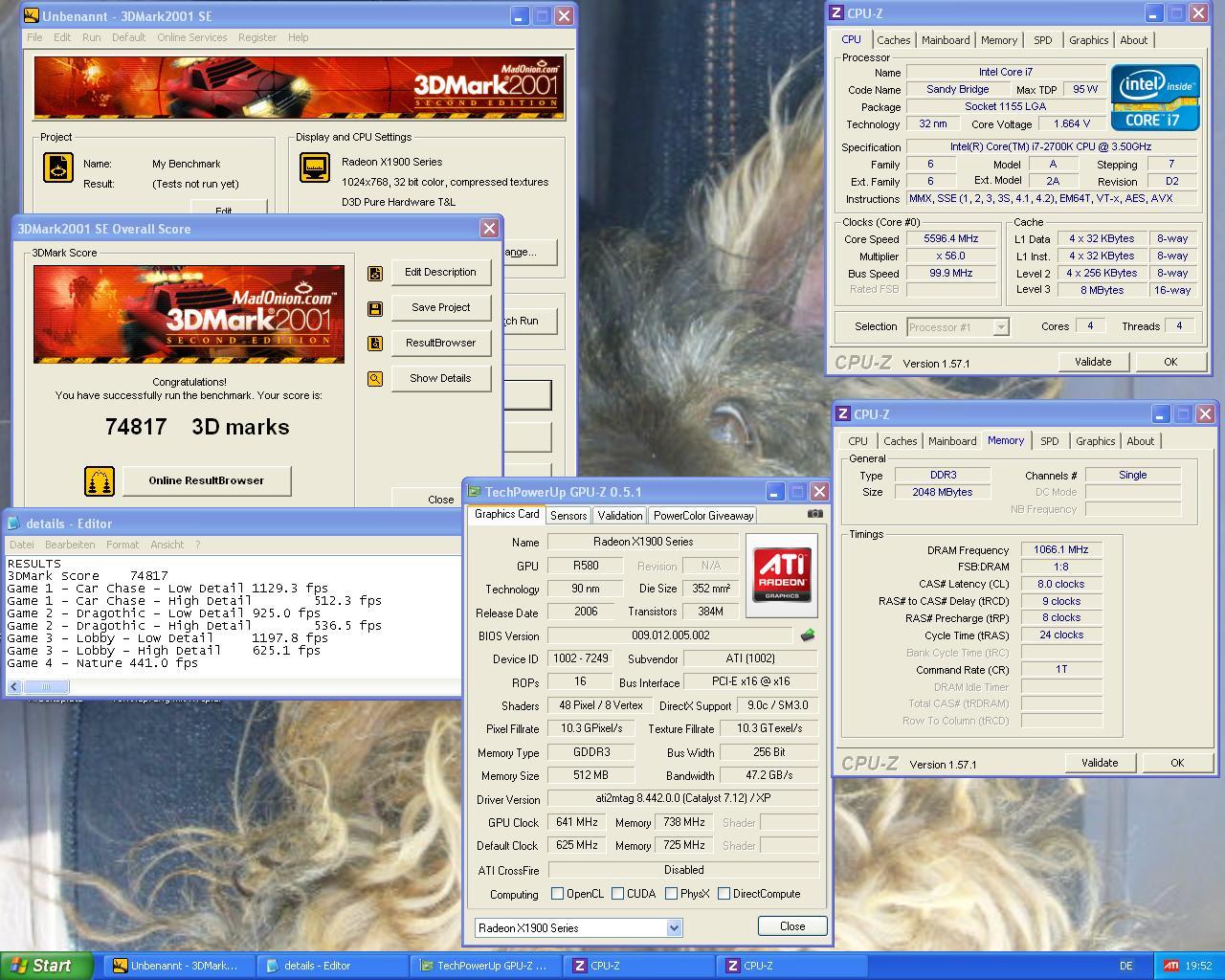Switch to TechPowerUp GPU-Z taskbar button
Image resolution: width=1225 pixels, height=980 pixels.
pyautogui.click(x=485, y=966)
